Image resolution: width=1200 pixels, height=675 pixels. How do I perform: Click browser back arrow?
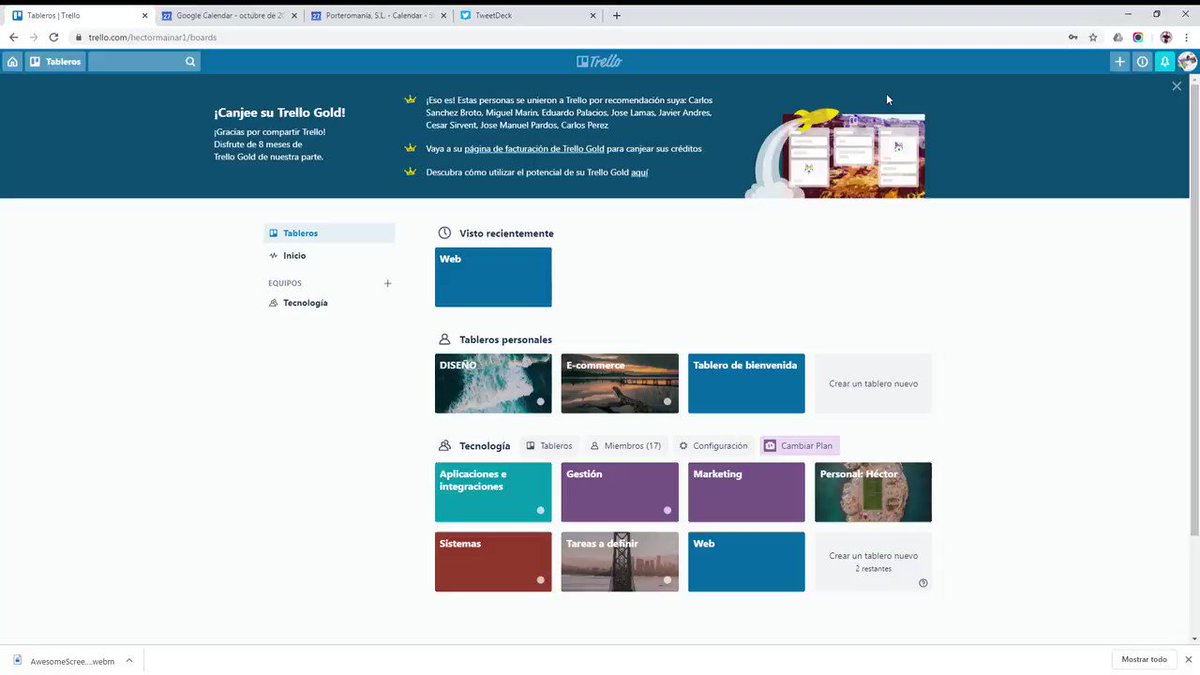tap(13, 37)
